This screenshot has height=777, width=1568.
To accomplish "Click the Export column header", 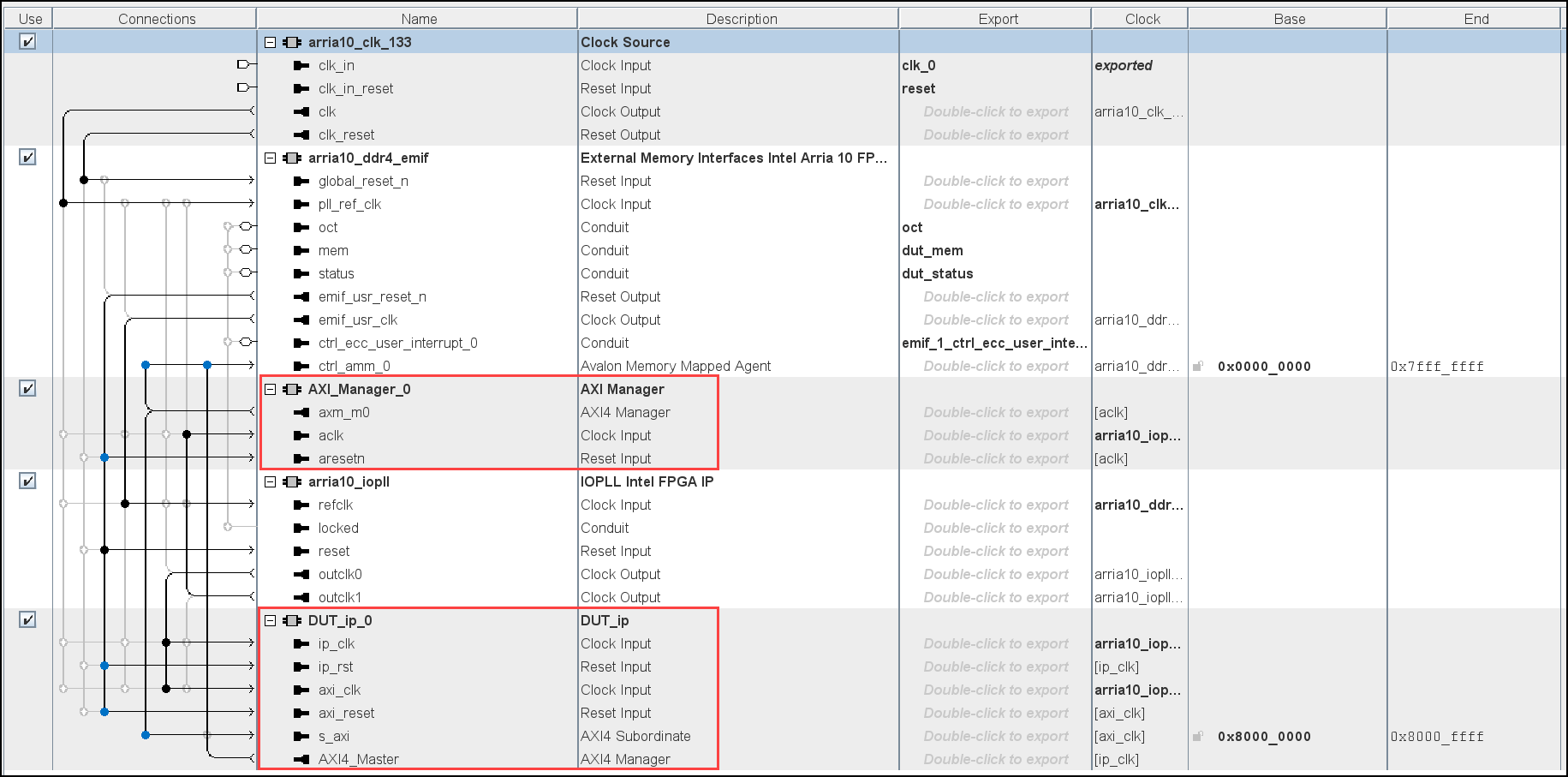I will click(x=998, y=19).
